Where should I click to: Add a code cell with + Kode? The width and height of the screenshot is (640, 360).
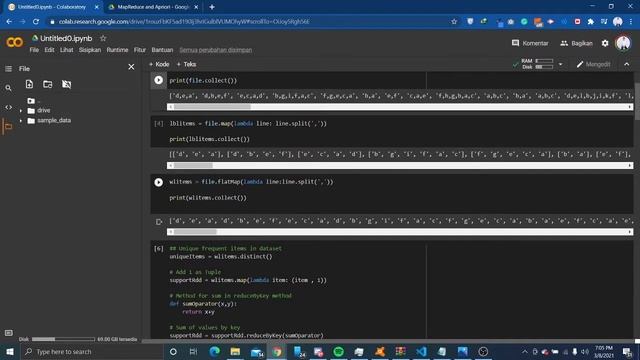pyautogui.click(x=159, y=64)
